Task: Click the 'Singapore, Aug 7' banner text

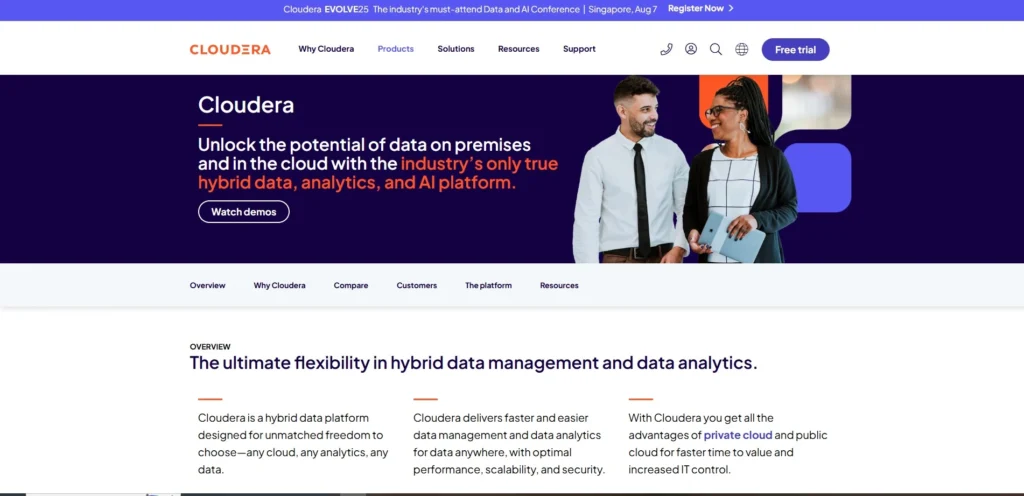Action: point(622,9)
